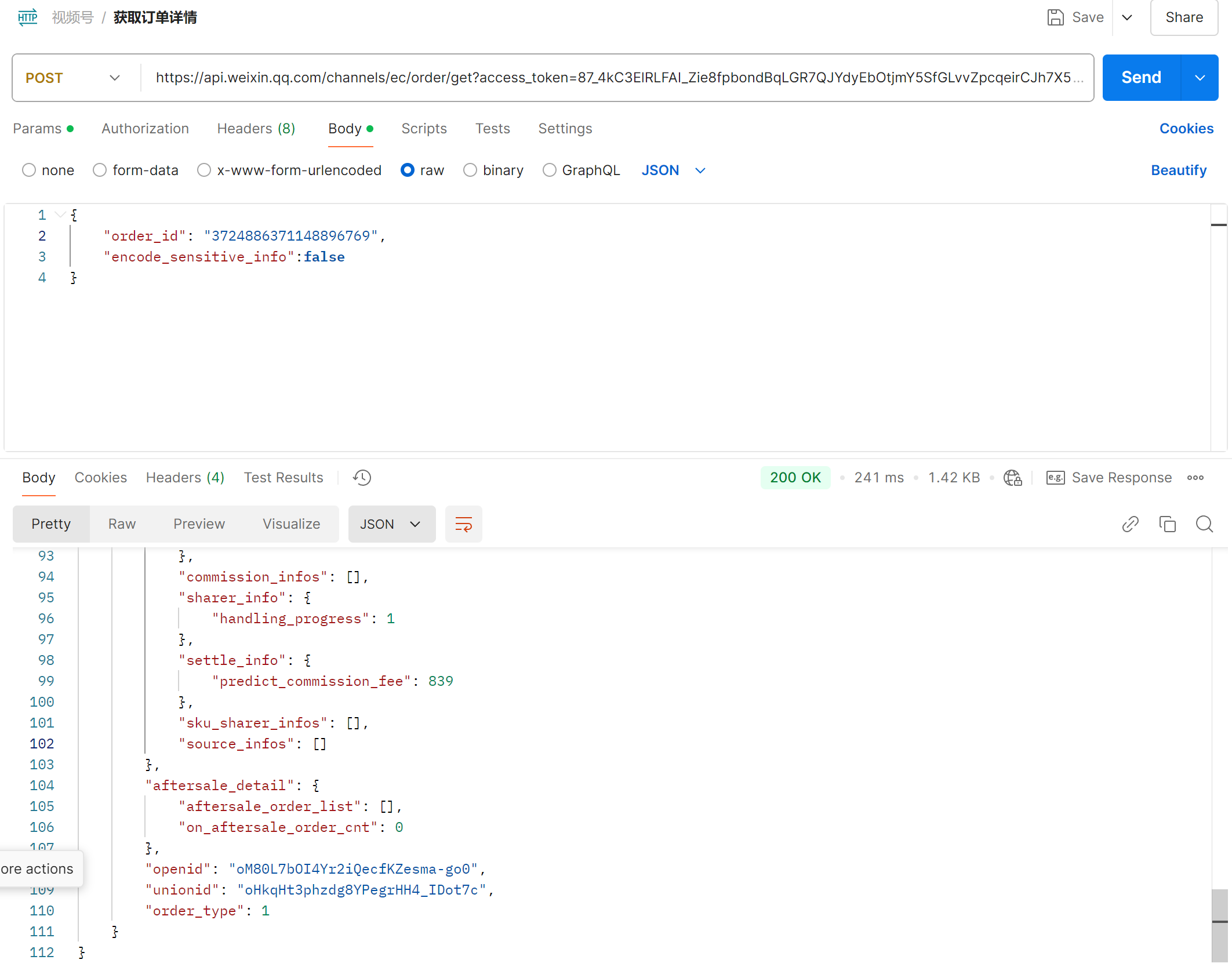Select the GraphQL radio button
Viewport: 1232px width, 967px height.
coord(549,170)
